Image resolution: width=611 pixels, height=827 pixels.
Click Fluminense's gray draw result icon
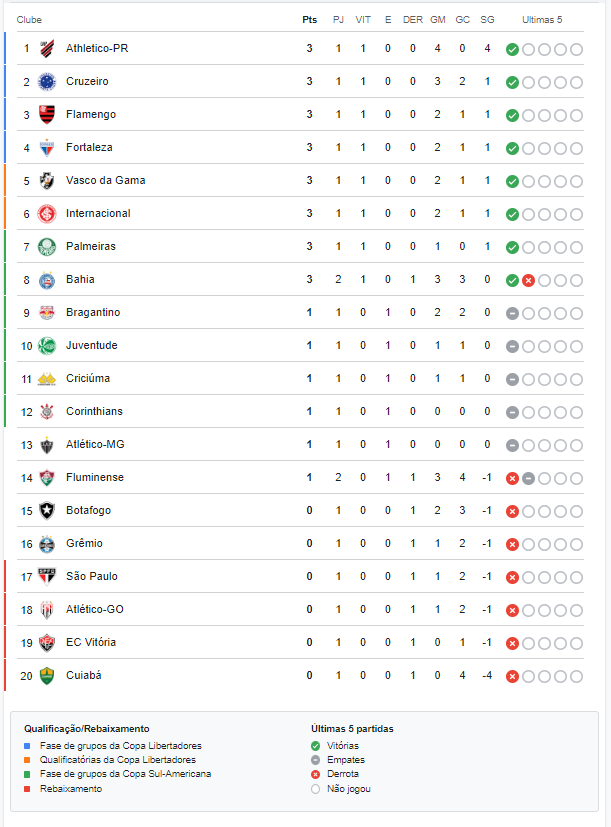click(528, 478)
